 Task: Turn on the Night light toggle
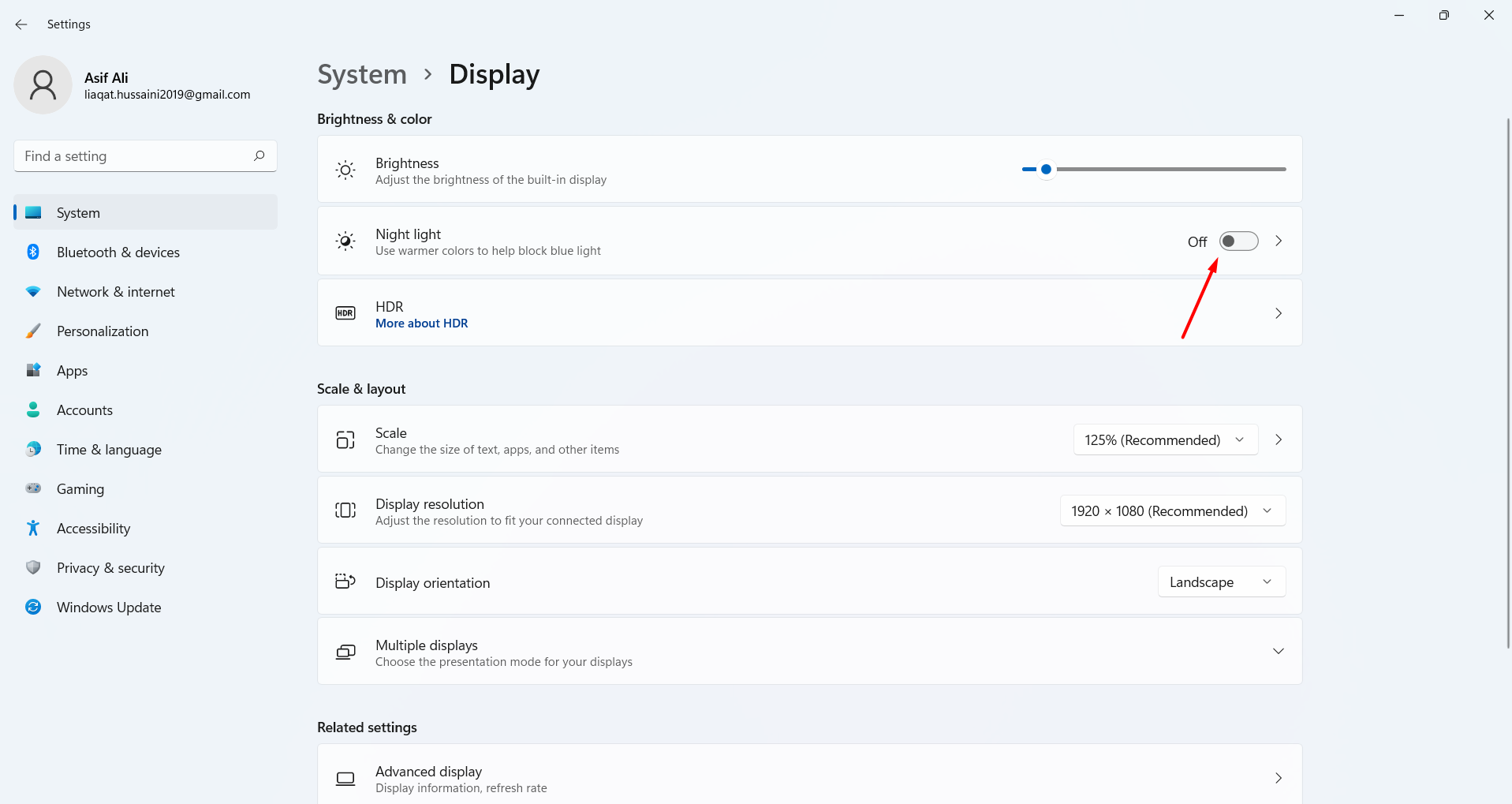pos(1238,241)
